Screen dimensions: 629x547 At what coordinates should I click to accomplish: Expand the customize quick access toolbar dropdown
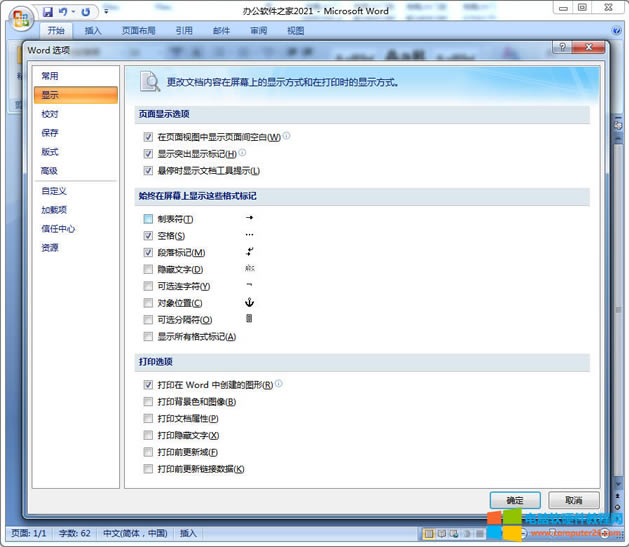(x=106, y=12)
